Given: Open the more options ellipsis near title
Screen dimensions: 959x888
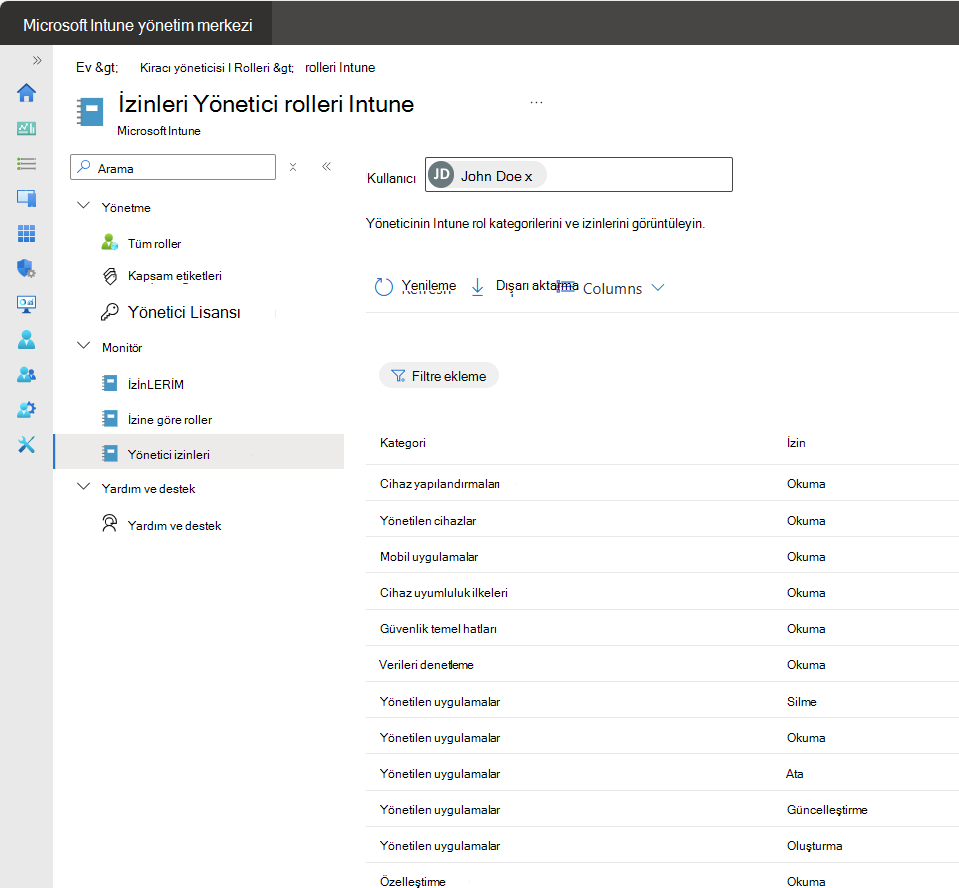Looking at the screenshot, I should tap(536, 103).
